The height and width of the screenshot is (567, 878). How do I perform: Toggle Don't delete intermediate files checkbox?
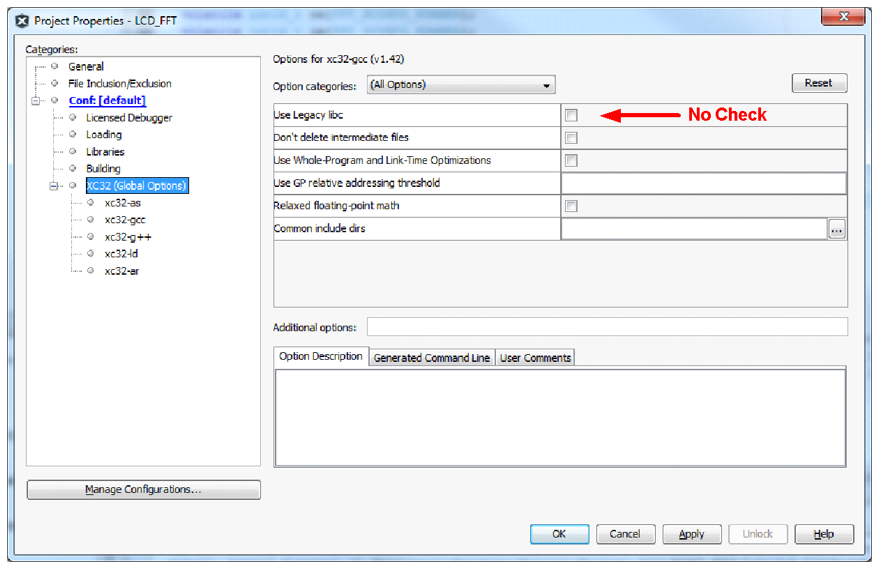[571, 138]
